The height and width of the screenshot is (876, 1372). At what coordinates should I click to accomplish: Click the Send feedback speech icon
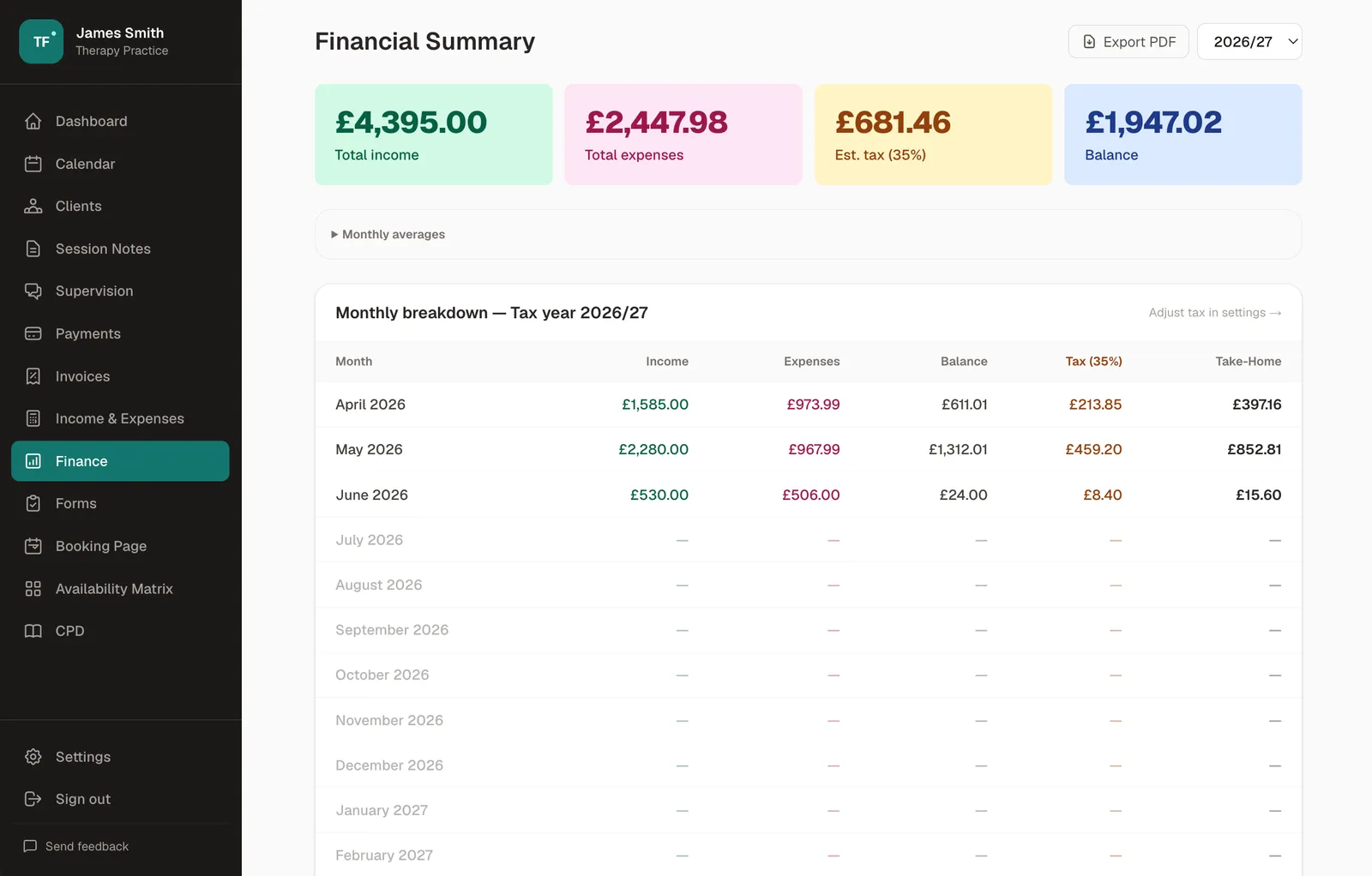tap(30, 846)
